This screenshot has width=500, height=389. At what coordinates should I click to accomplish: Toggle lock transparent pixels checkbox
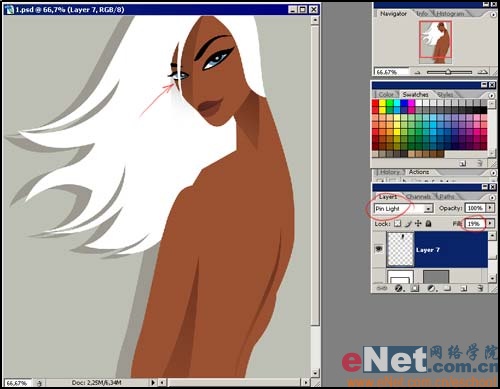coord(397,224)
